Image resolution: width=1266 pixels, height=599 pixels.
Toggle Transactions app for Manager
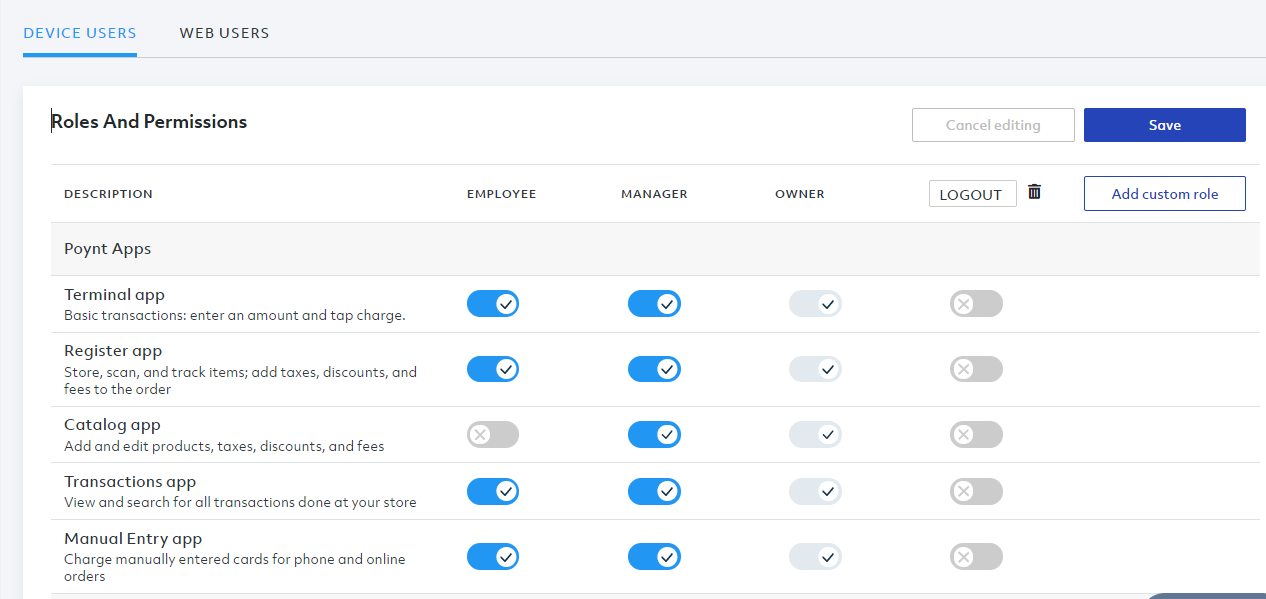(654, 491)
